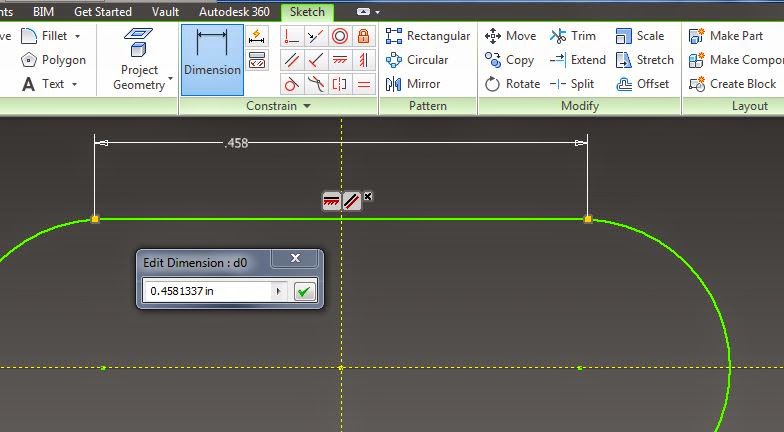Select the Split tool
The width and height of the screenshot is (784, 432).
click(572, 84)
